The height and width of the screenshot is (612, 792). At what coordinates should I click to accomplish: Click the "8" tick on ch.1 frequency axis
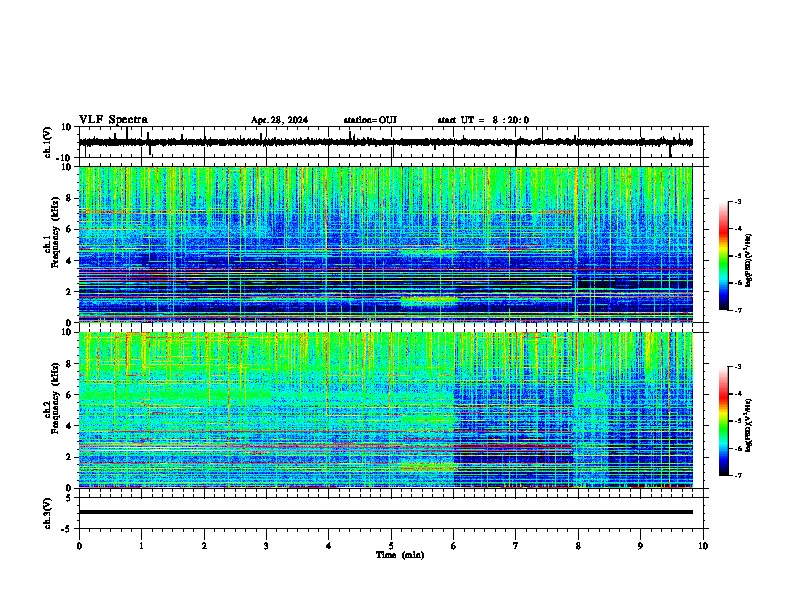[69, 198]
